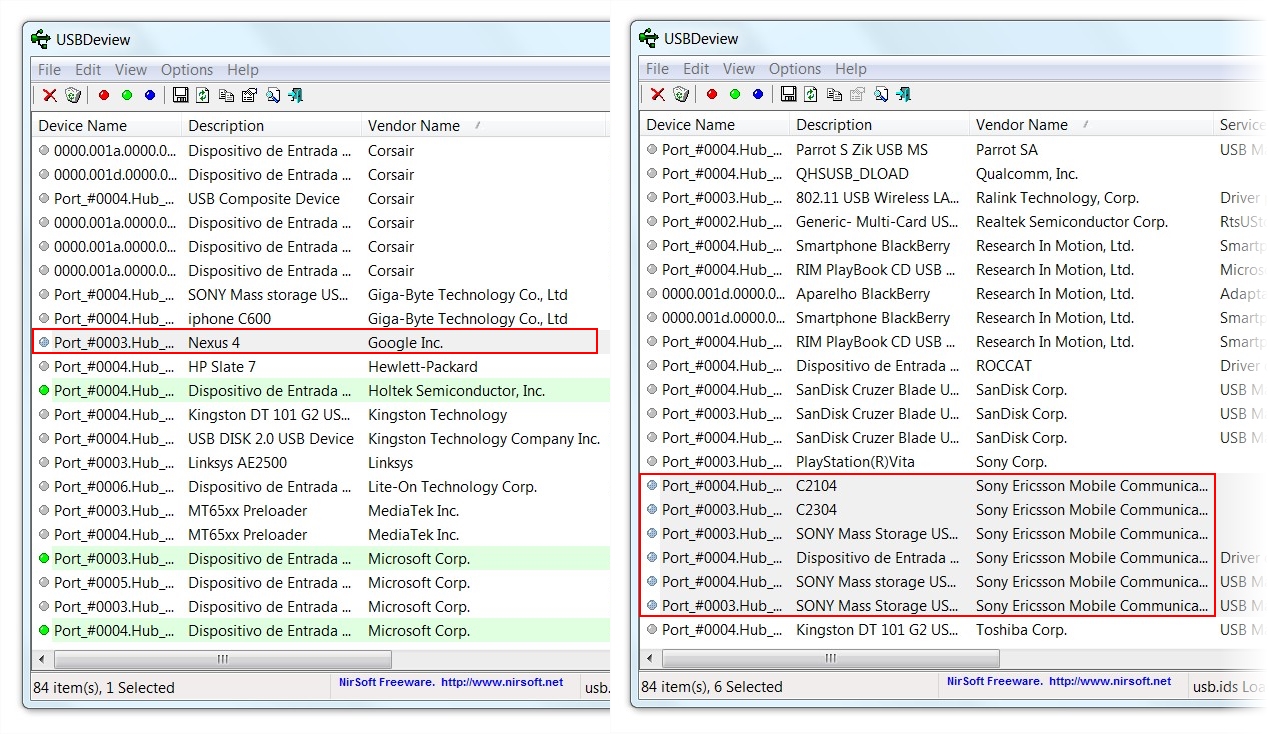Image resolution: width=1269 pixels, height=734 pixels.
Task: Open NirSoft link in right window status bar
Action: [1059, 682]
